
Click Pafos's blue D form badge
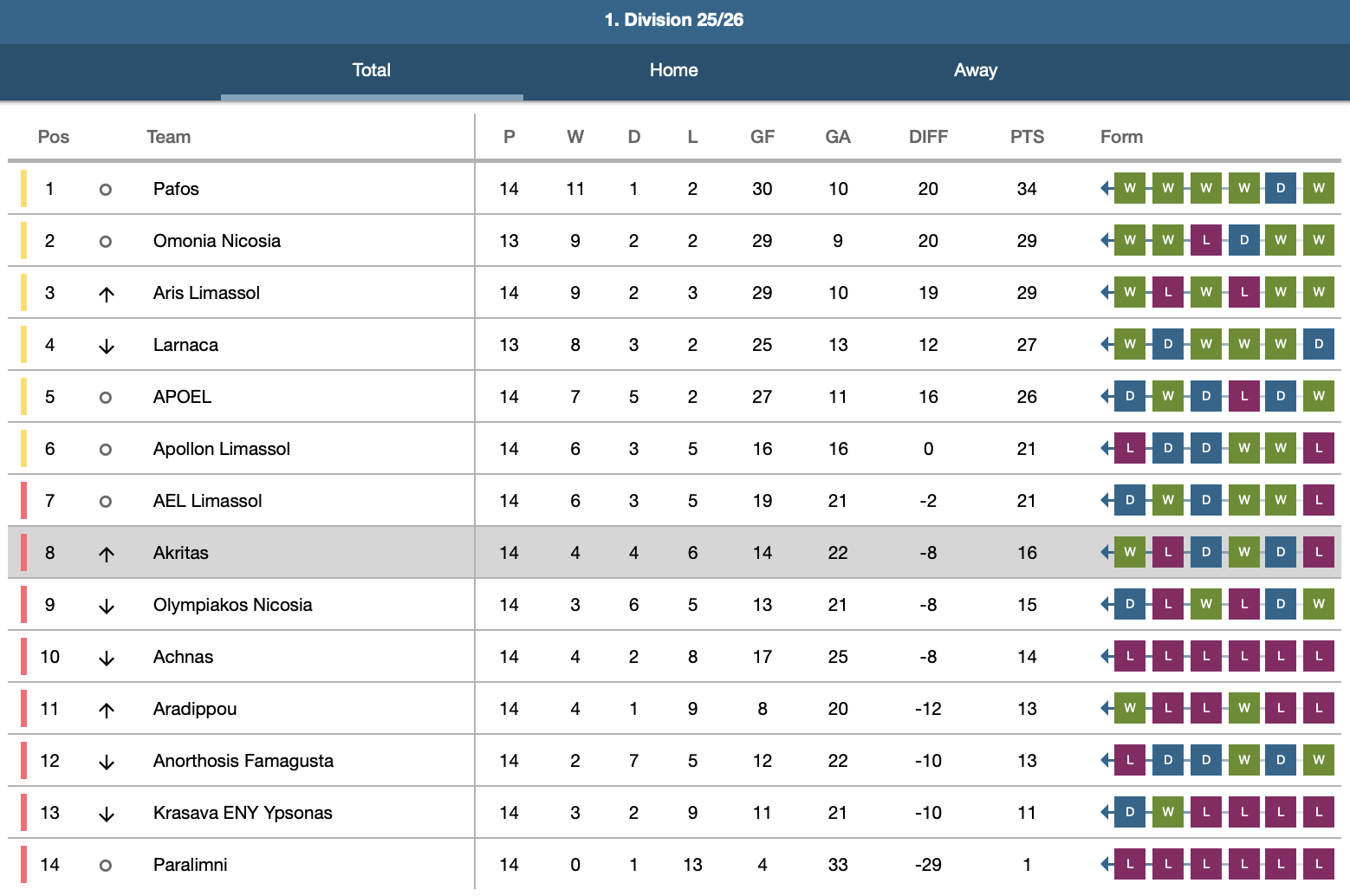tap(1281, 188)
